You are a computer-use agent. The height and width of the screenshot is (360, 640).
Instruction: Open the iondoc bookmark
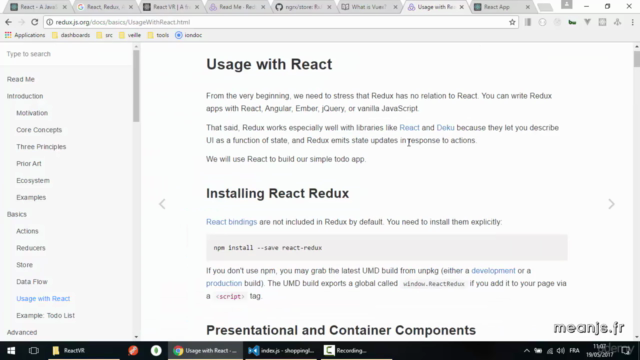pyautogui.click(x=189, y=35)
